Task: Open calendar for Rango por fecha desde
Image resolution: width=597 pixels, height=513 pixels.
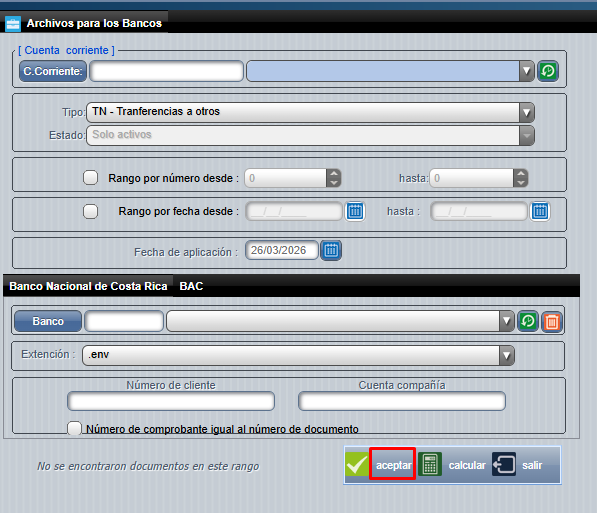Action: (x=355, y=211)
